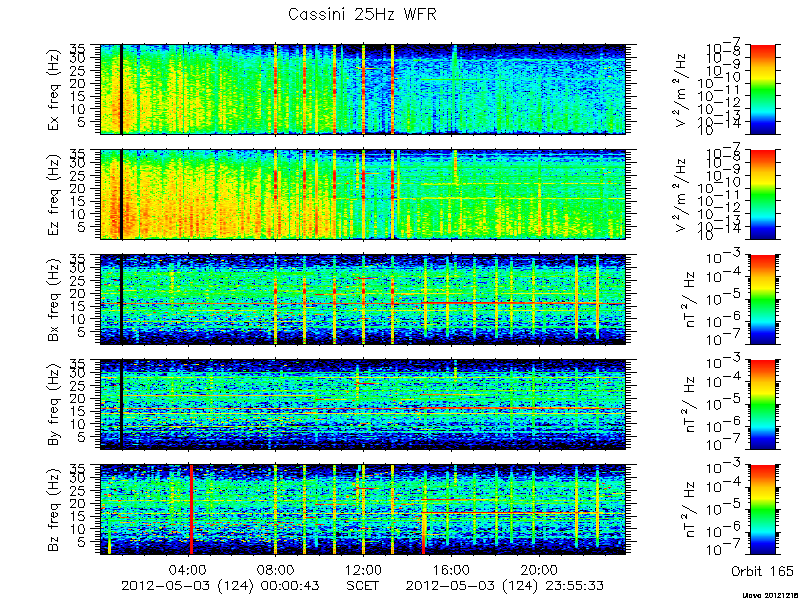Click the "10^-7" bottom tick of the Bz color bar
The width and height of the screenshot is (800, 600).
pyautogui.click(x=724, y=548)
